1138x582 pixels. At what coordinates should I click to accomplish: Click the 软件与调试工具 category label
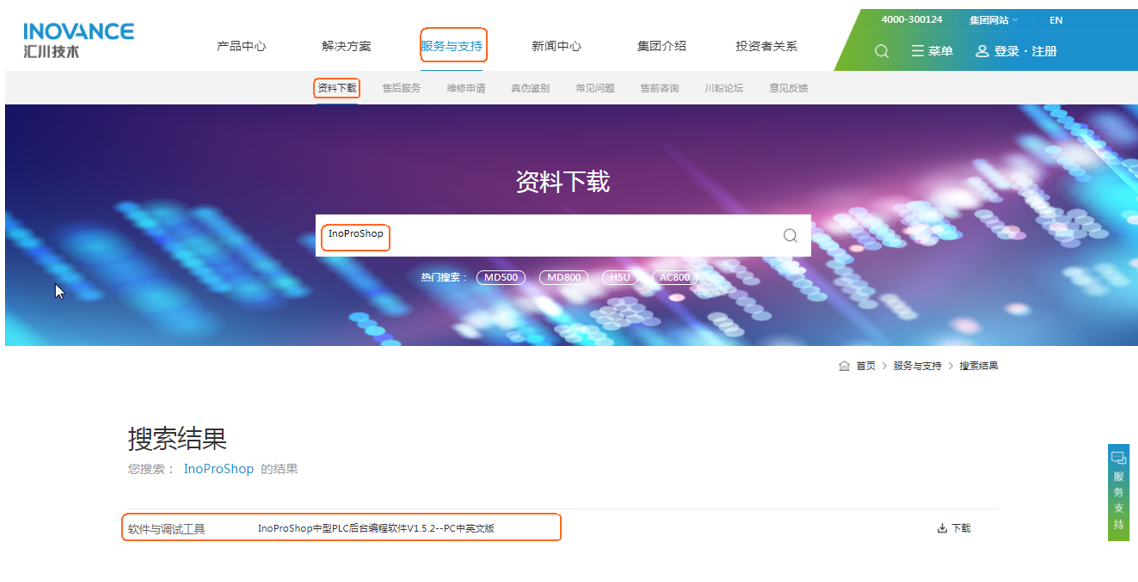click(167, 529)
